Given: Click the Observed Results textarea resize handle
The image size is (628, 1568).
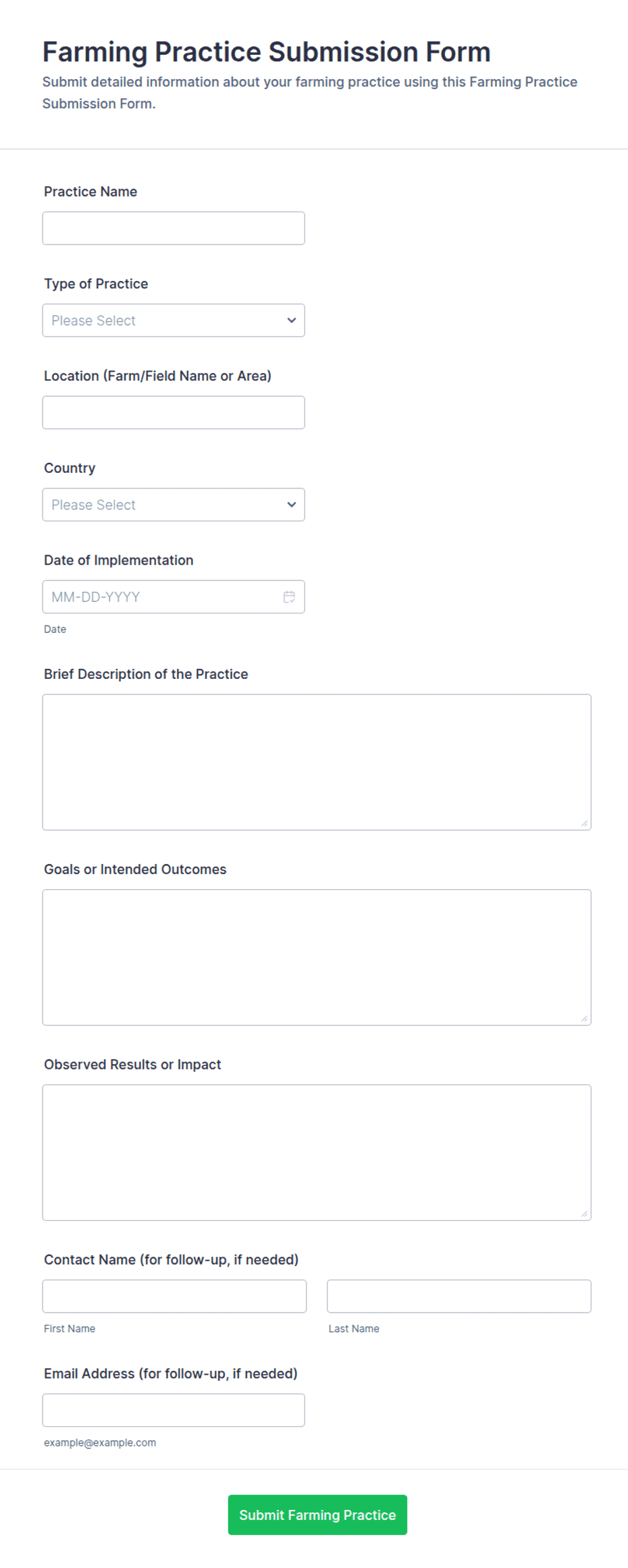Looking at the screenshot, I should tap(584, 1213).
